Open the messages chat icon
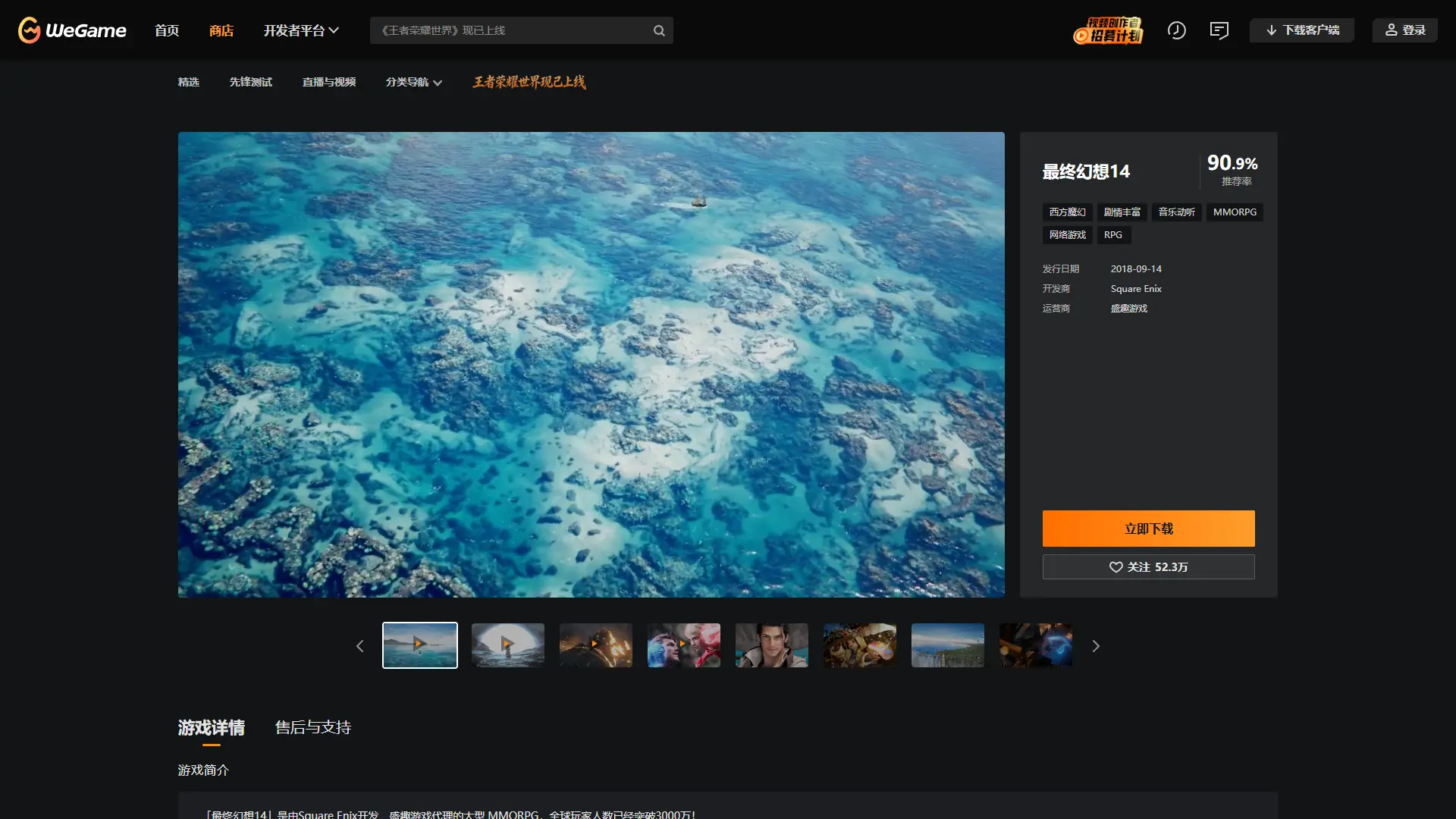 pos(1219,30)
